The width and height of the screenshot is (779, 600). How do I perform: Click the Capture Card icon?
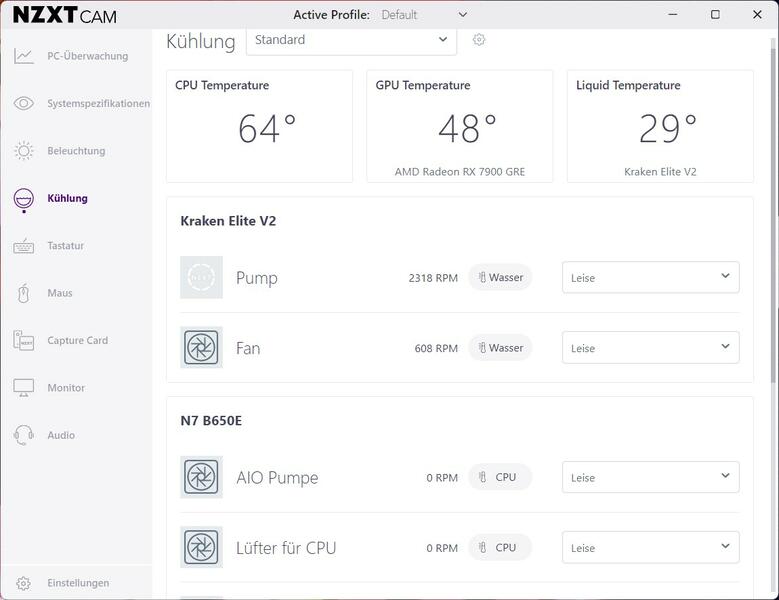[23, 341]
